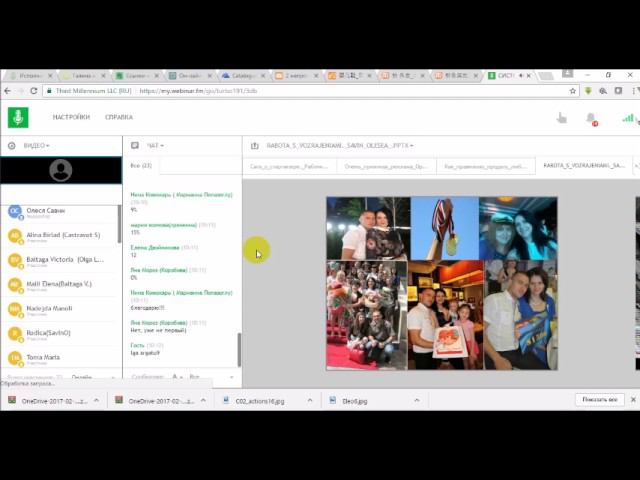Open the chat recipient 'Все' dropdown
Viewport: 640px width, 480px height.
point(211,377)
